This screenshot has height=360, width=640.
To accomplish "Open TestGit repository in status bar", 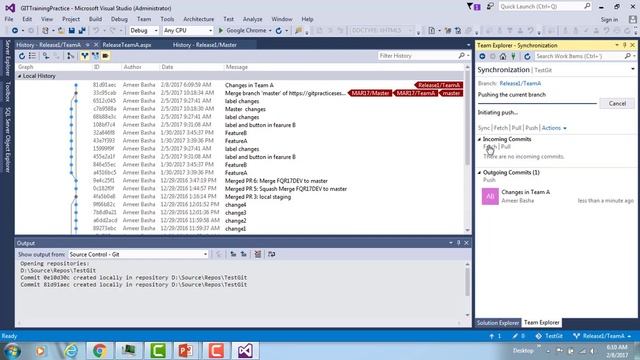I will coord(549,336).
